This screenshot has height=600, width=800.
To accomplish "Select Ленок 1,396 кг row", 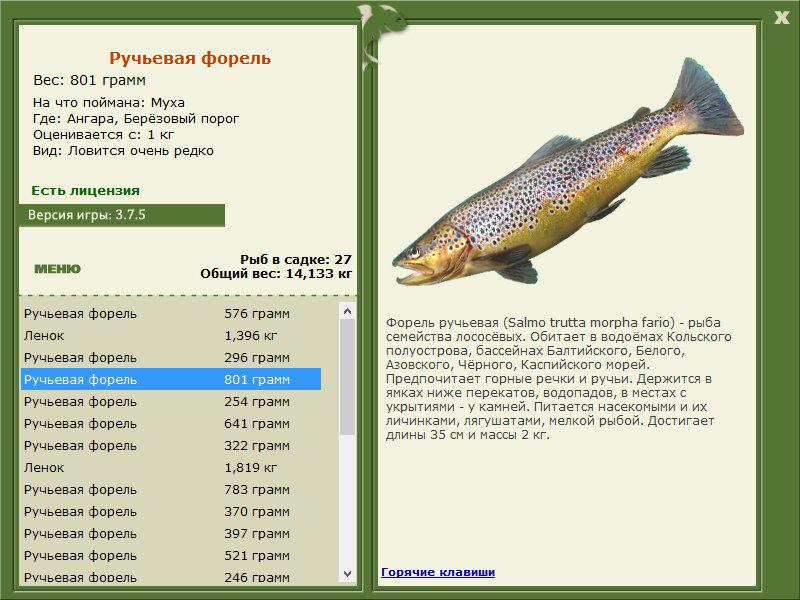I will (171, 335).
